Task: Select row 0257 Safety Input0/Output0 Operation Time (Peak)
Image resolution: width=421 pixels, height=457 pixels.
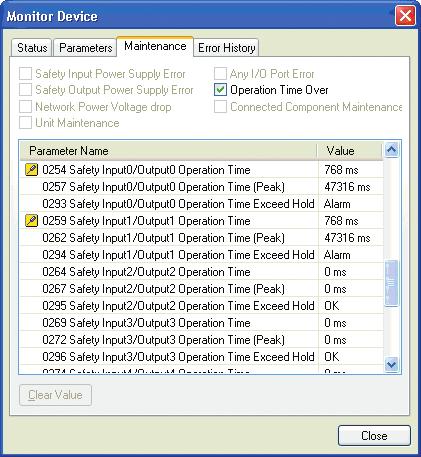Action: pyautogui.click(x=202, y=187)
